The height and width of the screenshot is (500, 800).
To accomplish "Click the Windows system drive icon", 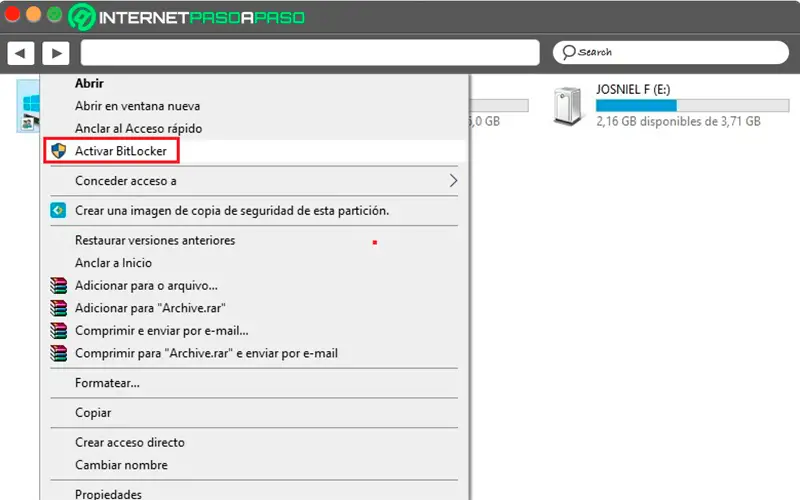I will (x=28, y=106).
